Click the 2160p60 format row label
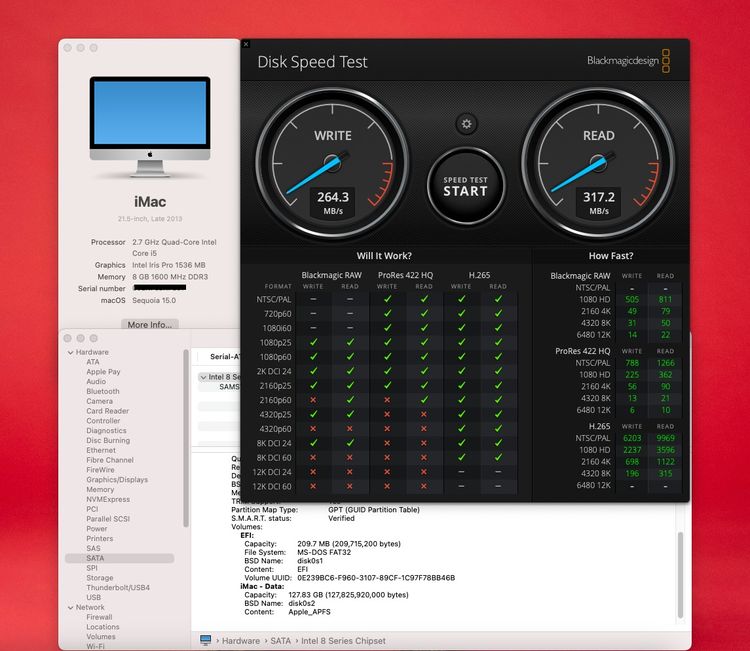Image resolution: width=750 pixels, height=651 pixels. 275,400
